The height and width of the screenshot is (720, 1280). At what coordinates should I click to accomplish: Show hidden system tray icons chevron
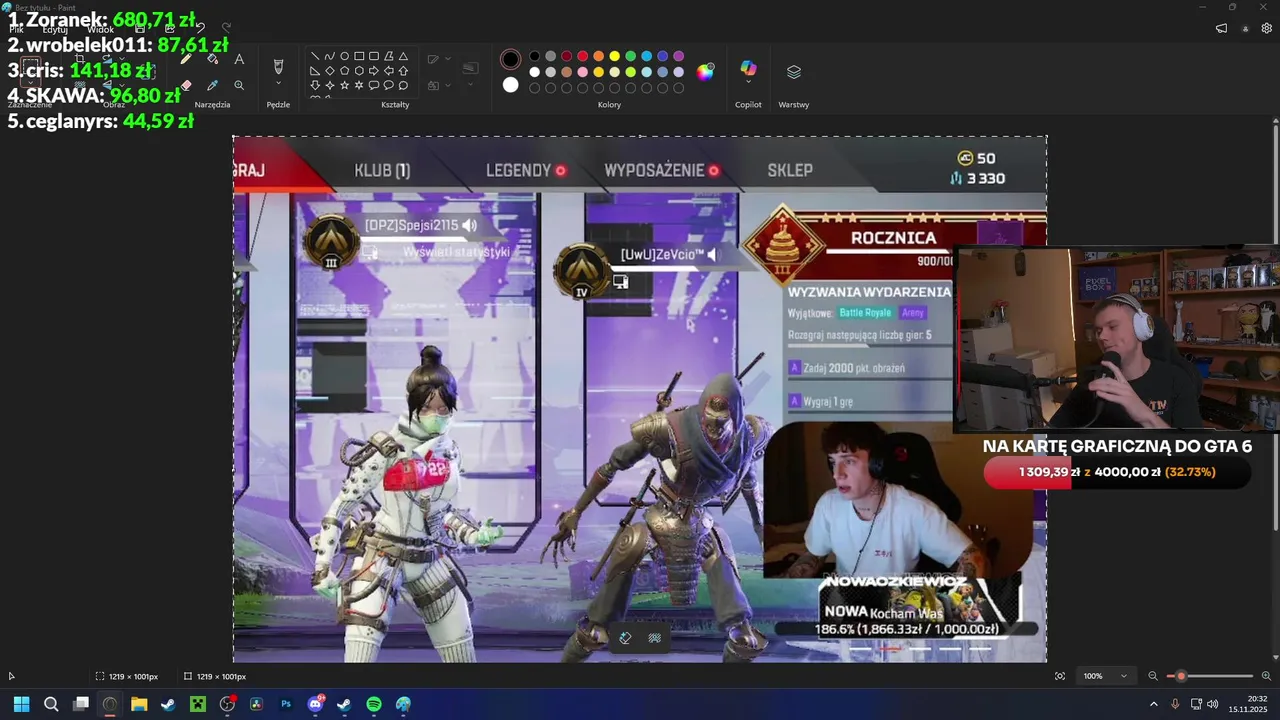coord(1154,704)
